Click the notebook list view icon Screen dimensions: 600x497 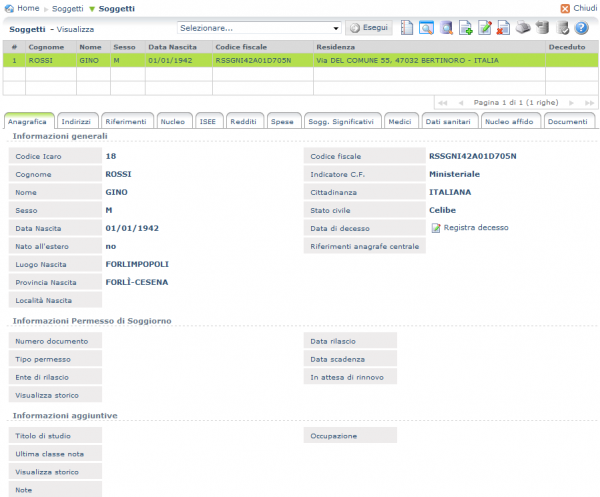point(407,28)
